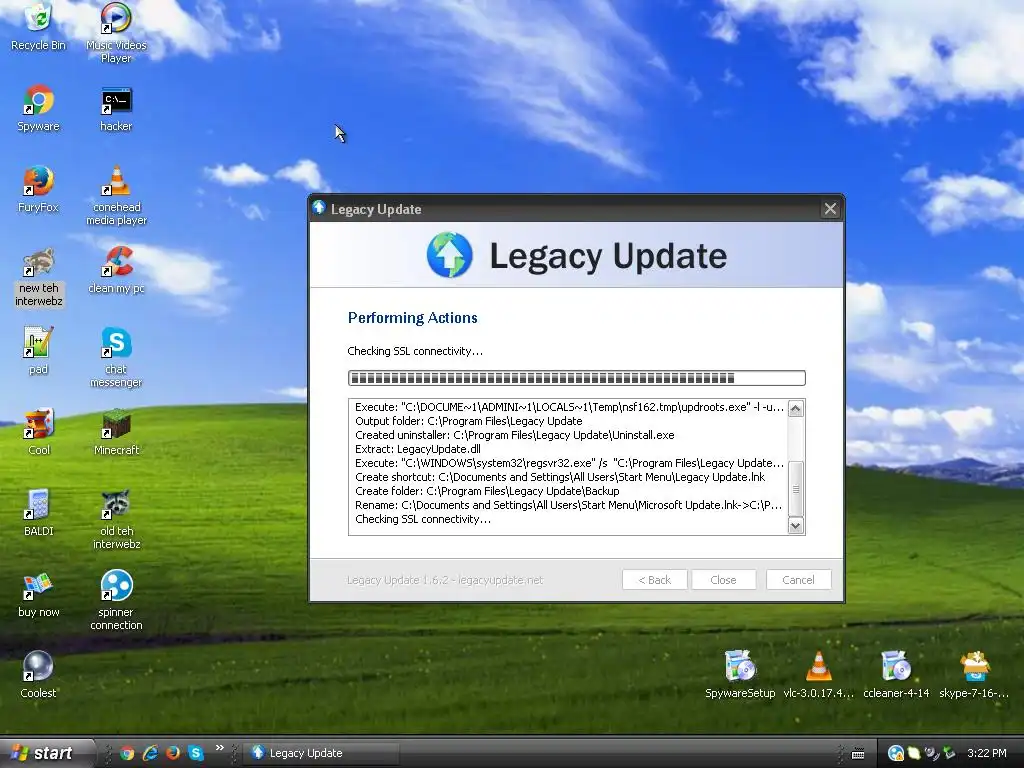
Task: Click the 'Legacy Update 1.6.2 - legacyupdate.net' footer text
Action: pyautogui.click(x=445, y=580)
